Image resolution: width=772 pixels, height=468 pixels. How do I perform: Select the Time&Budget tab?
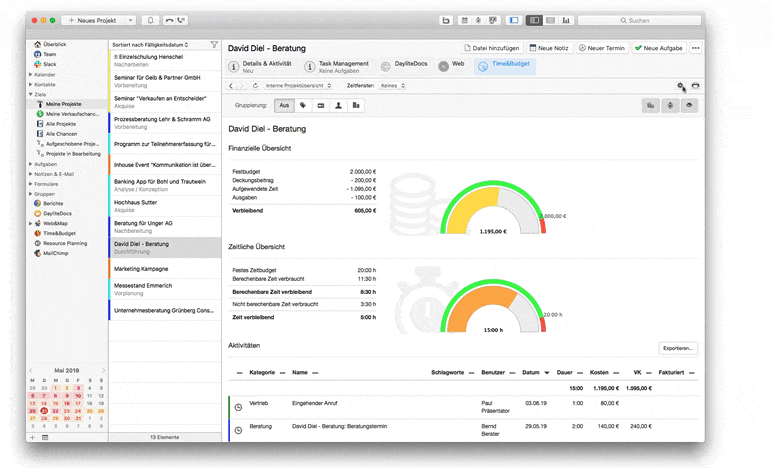[505, 66]
